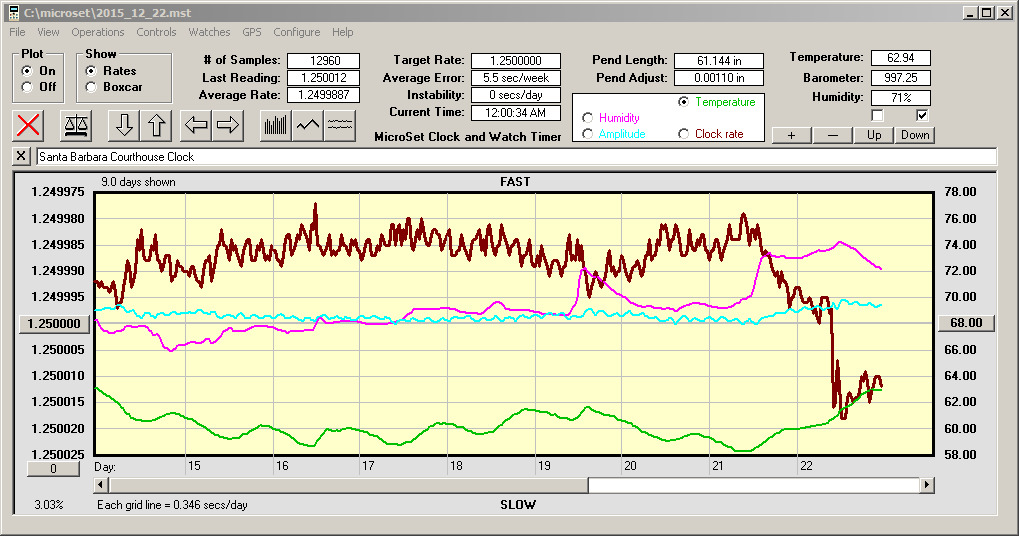Click the Santa Barbara Courthouse Clock field
This screenshot has width=1019, height=536.
[517, 157]
